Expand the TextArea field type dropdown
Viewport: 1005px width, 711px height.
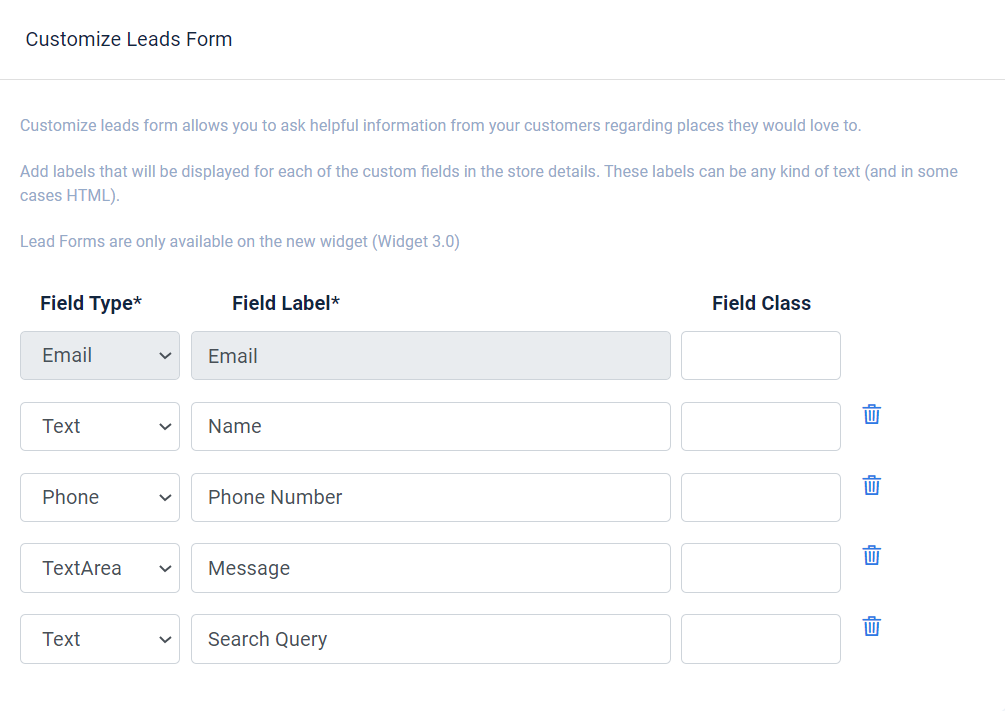click(100, 568)
